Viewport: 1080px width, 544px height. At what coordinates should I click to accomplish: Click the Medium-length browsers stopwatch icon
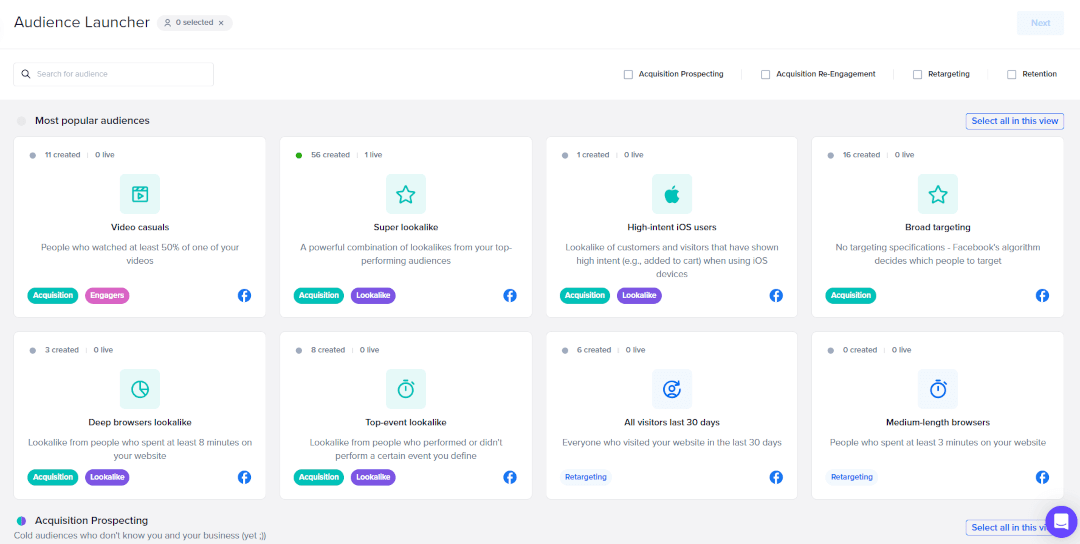click(937, 389)
